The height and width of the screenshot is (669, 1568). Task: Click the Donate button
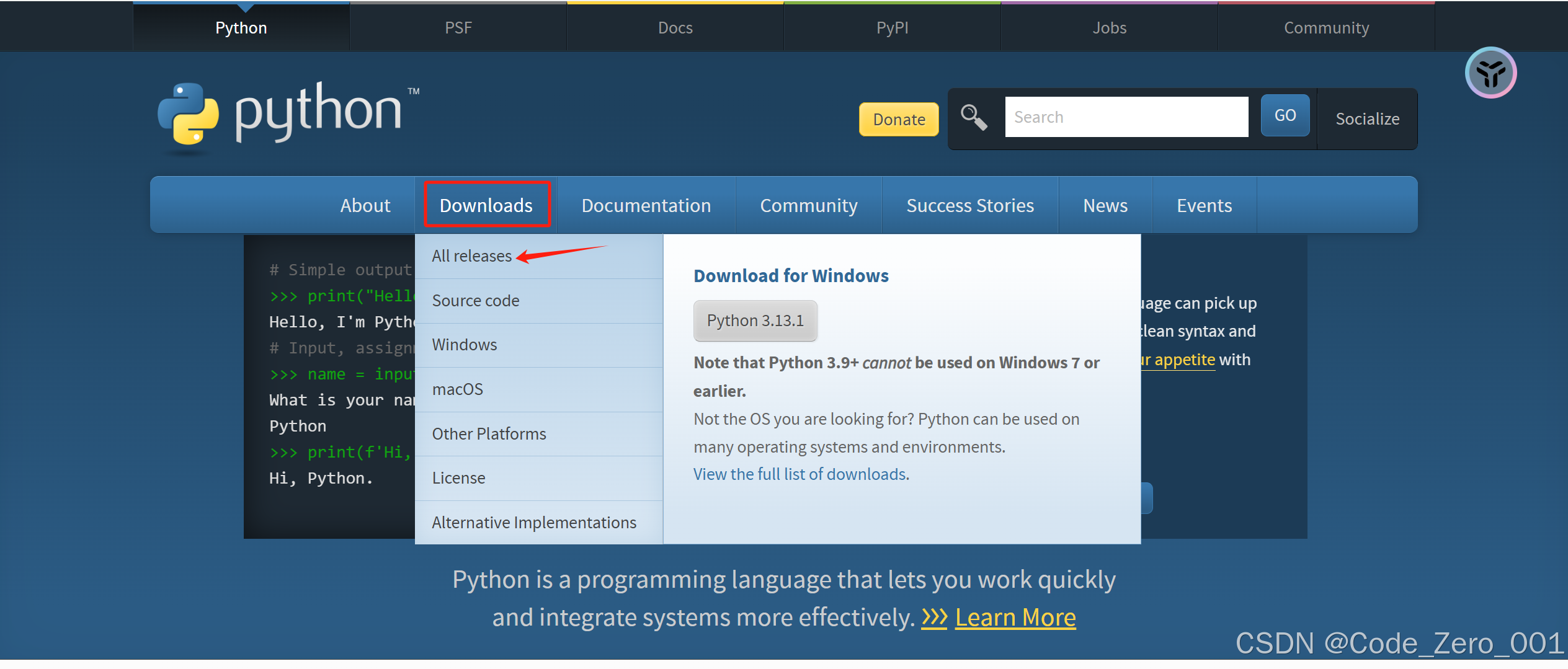pyautogui.click(x=898, y=119)
